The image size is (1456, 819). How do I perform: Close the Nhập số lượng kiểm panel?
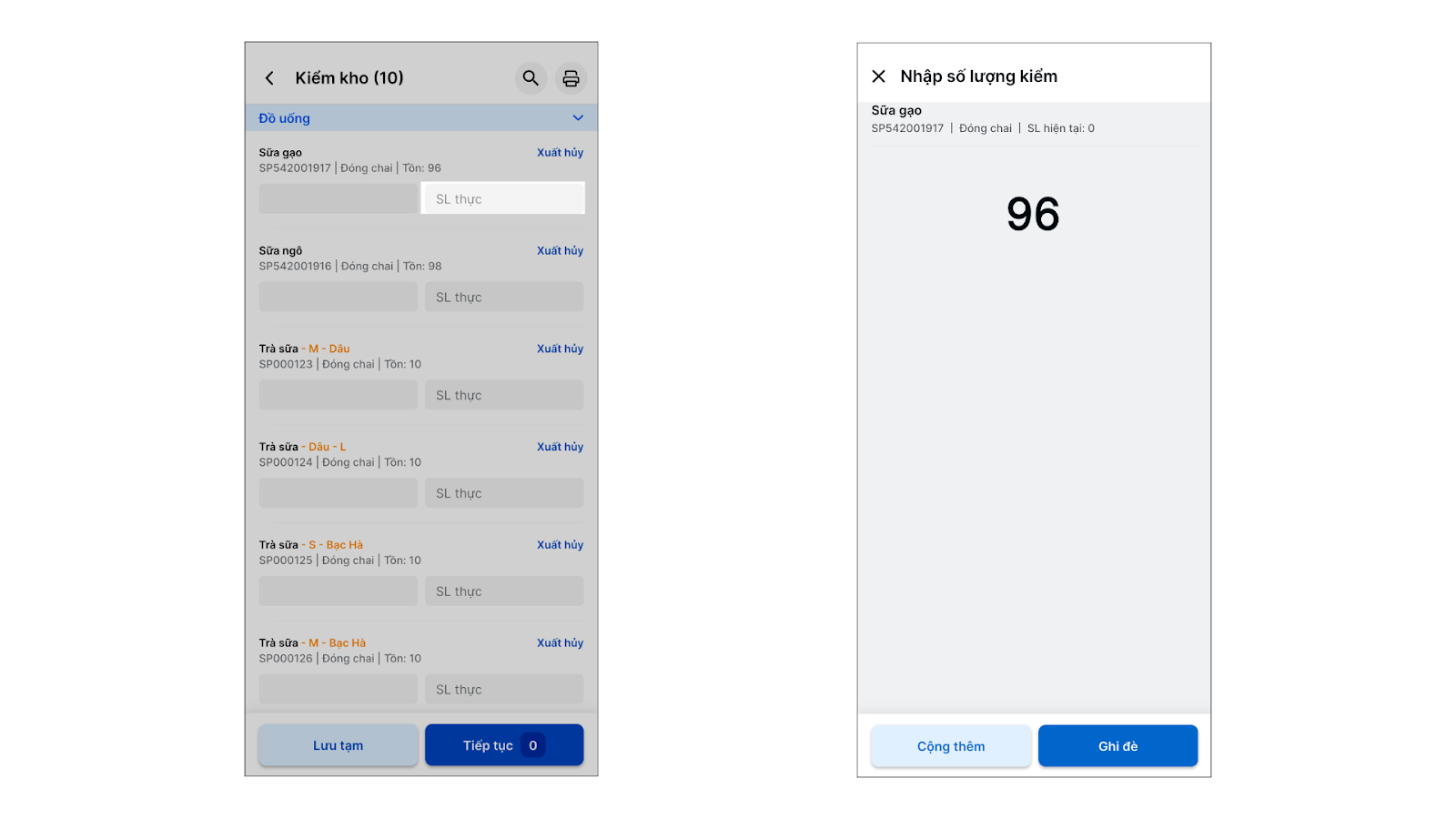click(878, 76)
